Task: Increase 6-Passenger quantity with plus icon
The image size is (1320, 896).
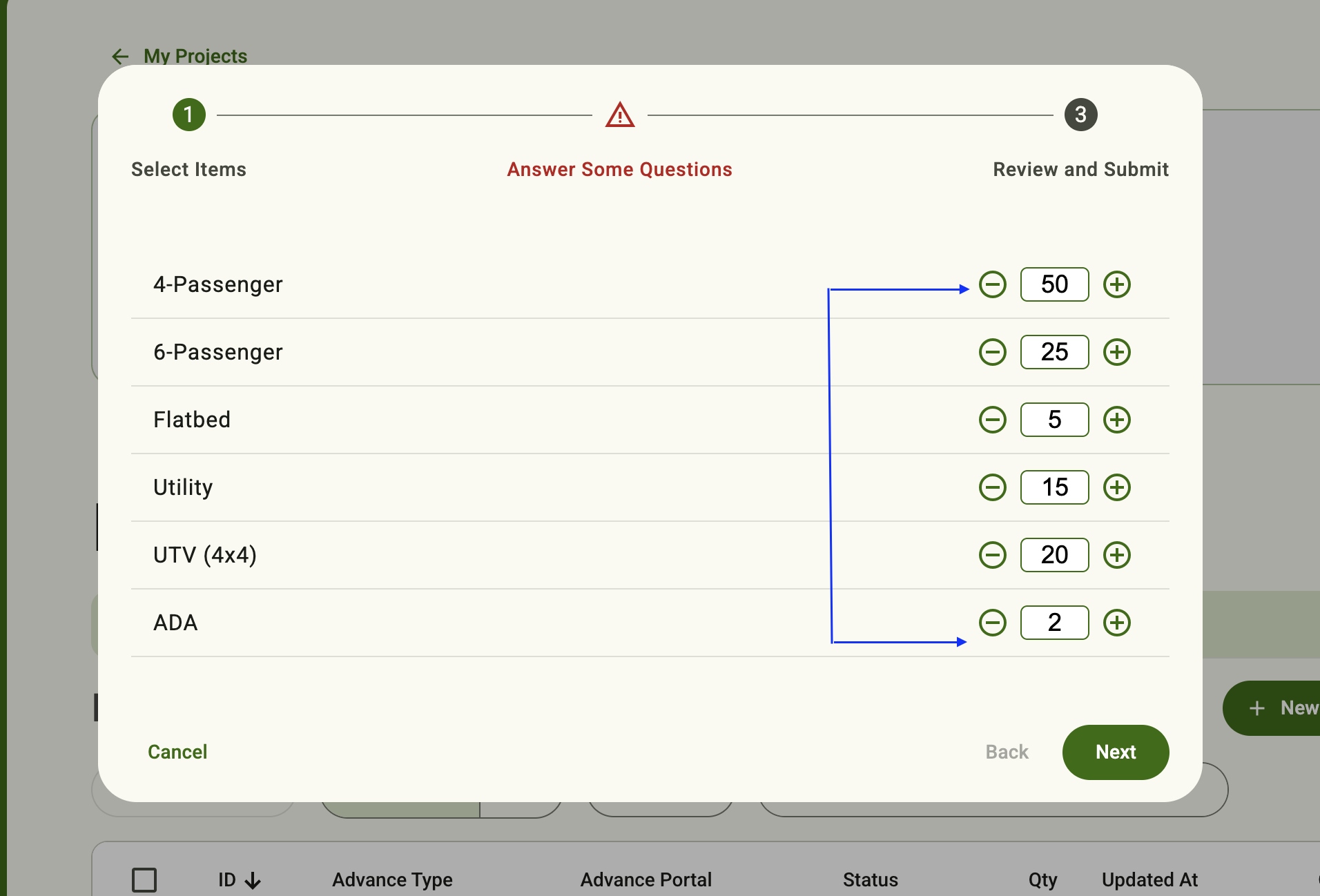Action: tap(1117, 352)
